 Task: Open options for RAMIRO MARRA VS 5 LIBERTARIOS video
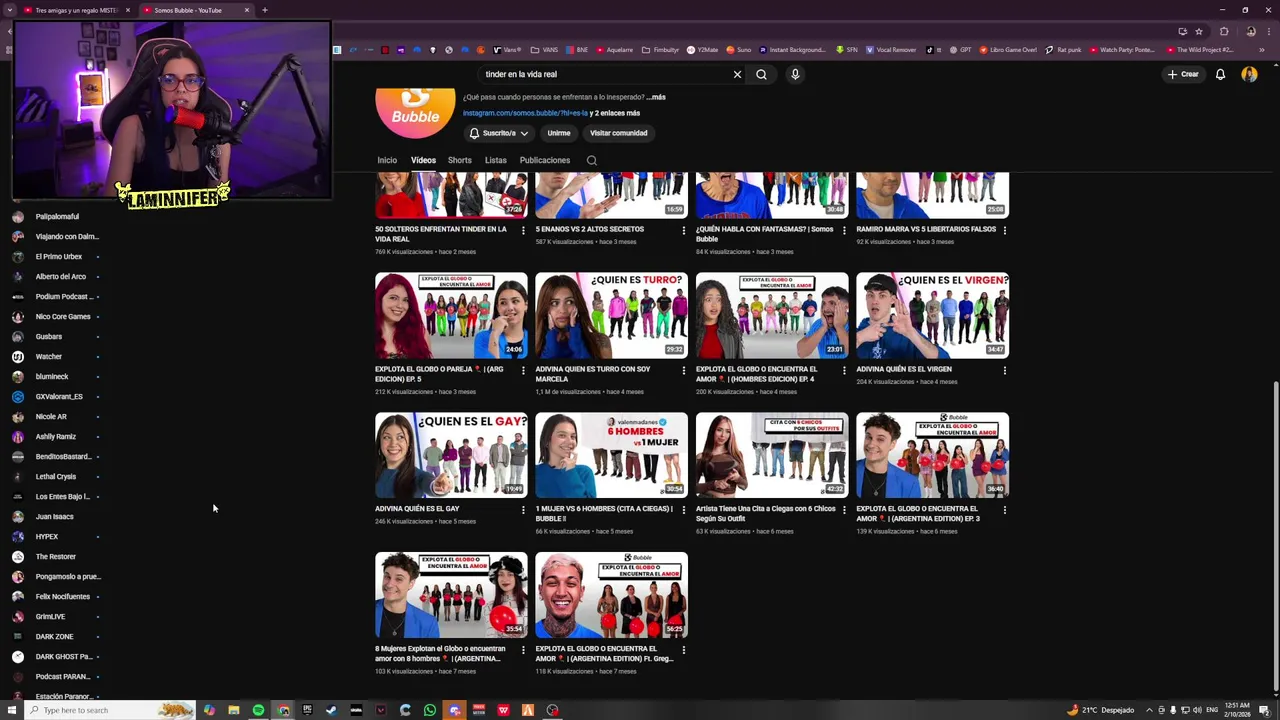point(1005,230)
